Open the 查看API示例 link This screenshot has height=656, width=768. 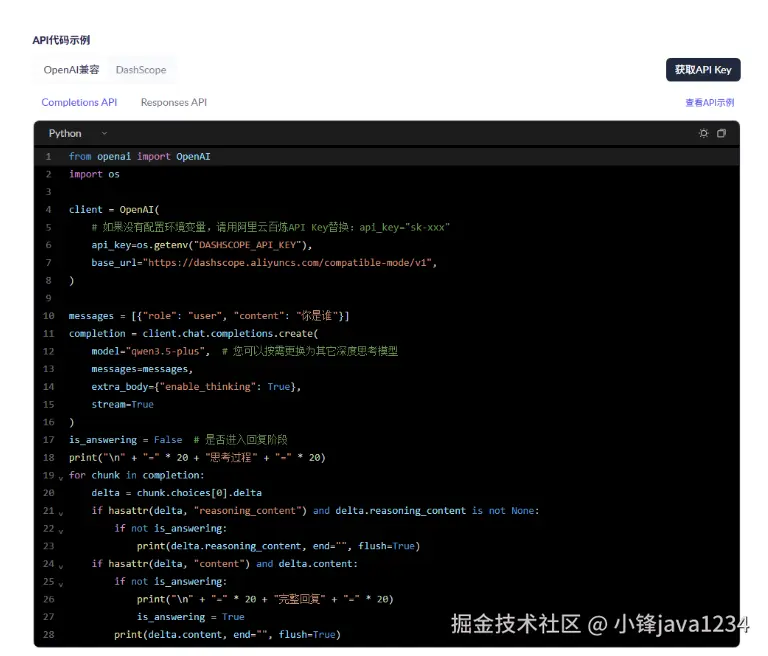coord(710,102)
